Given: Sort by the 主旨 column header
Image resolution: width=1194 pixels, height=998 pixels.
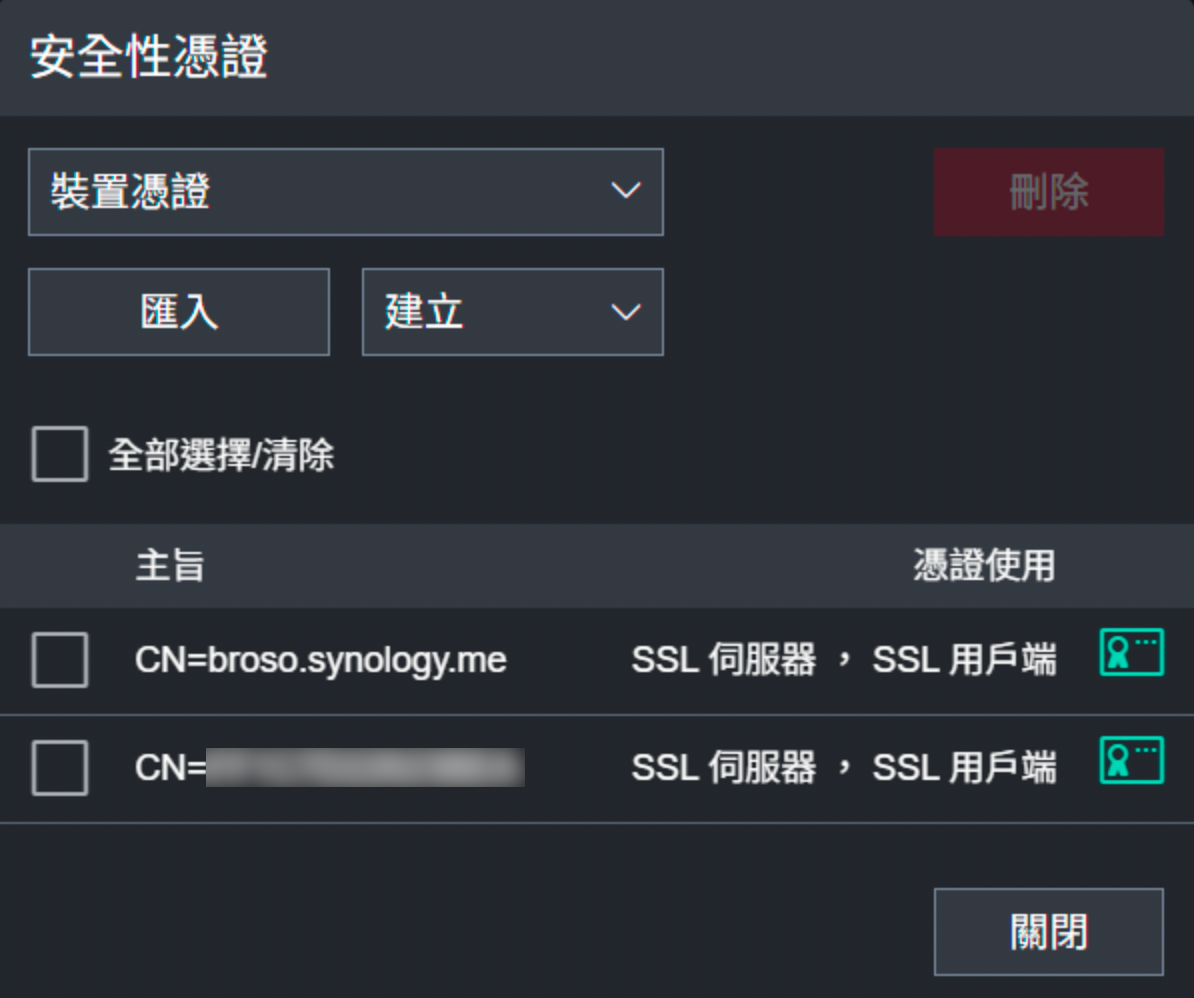Looking at the screenshot, I should click(170, 566).
